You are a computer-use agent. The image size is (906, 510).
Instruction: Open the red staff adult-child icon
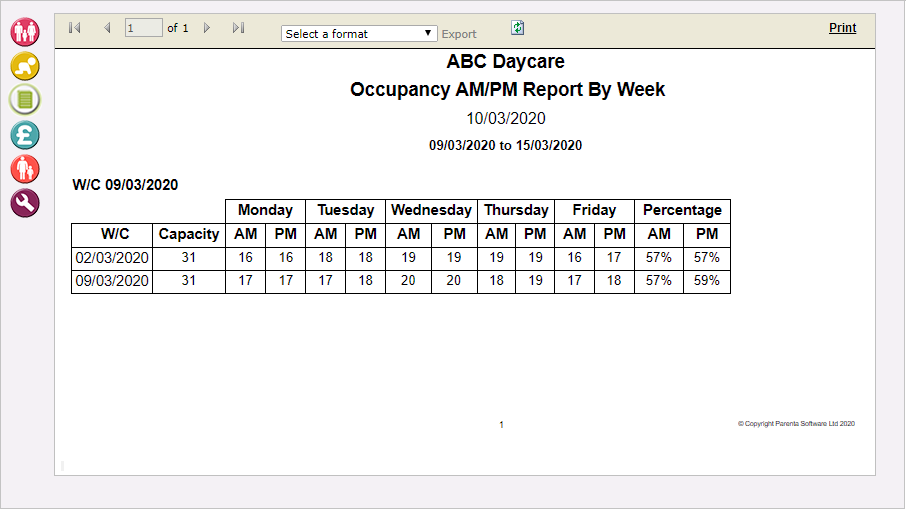tap(25, 169)
